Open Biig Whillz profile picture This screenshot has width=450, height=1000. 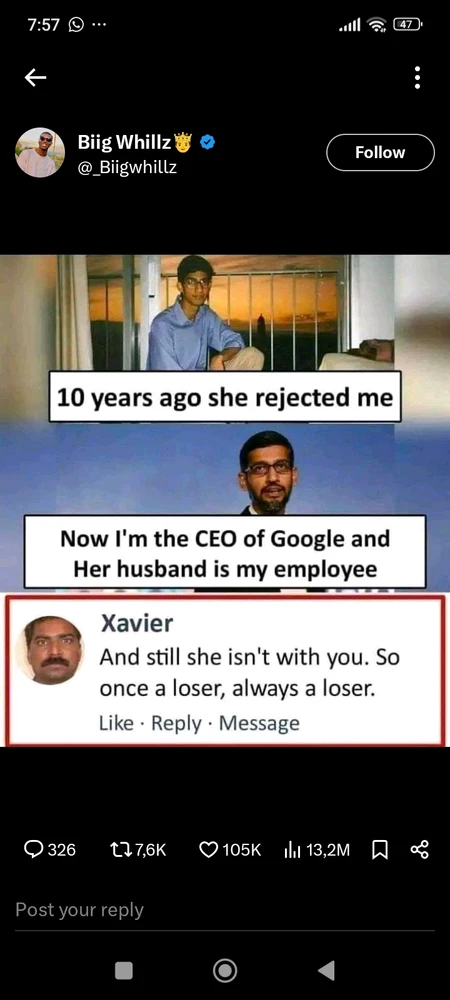pyautogui.click(x=40, y=152)
